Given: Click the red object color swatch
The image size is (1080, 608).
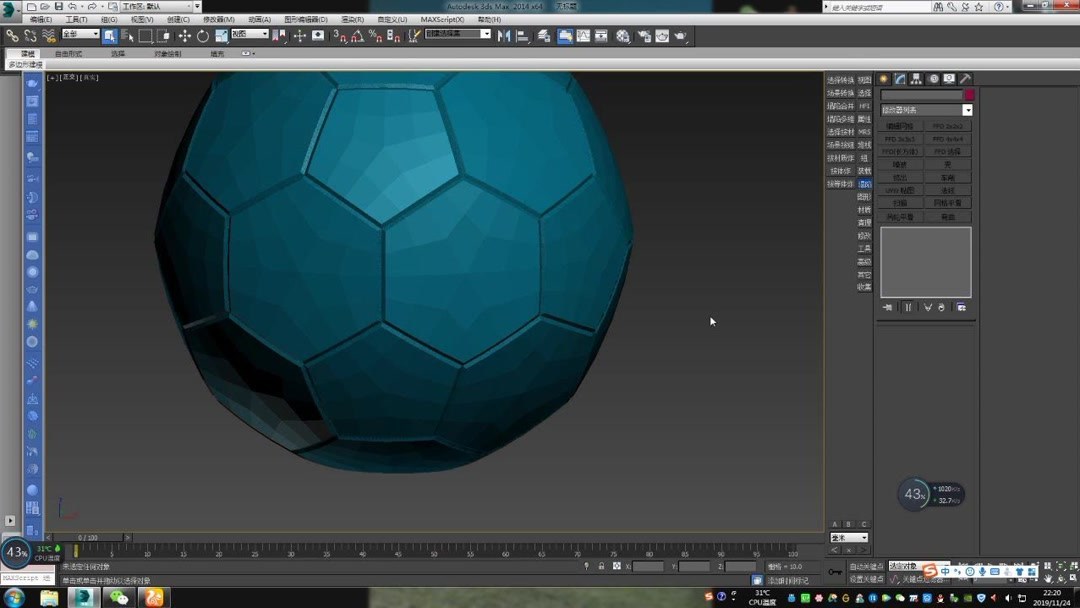Looking at the screenshot, I should tap(970, 93).
